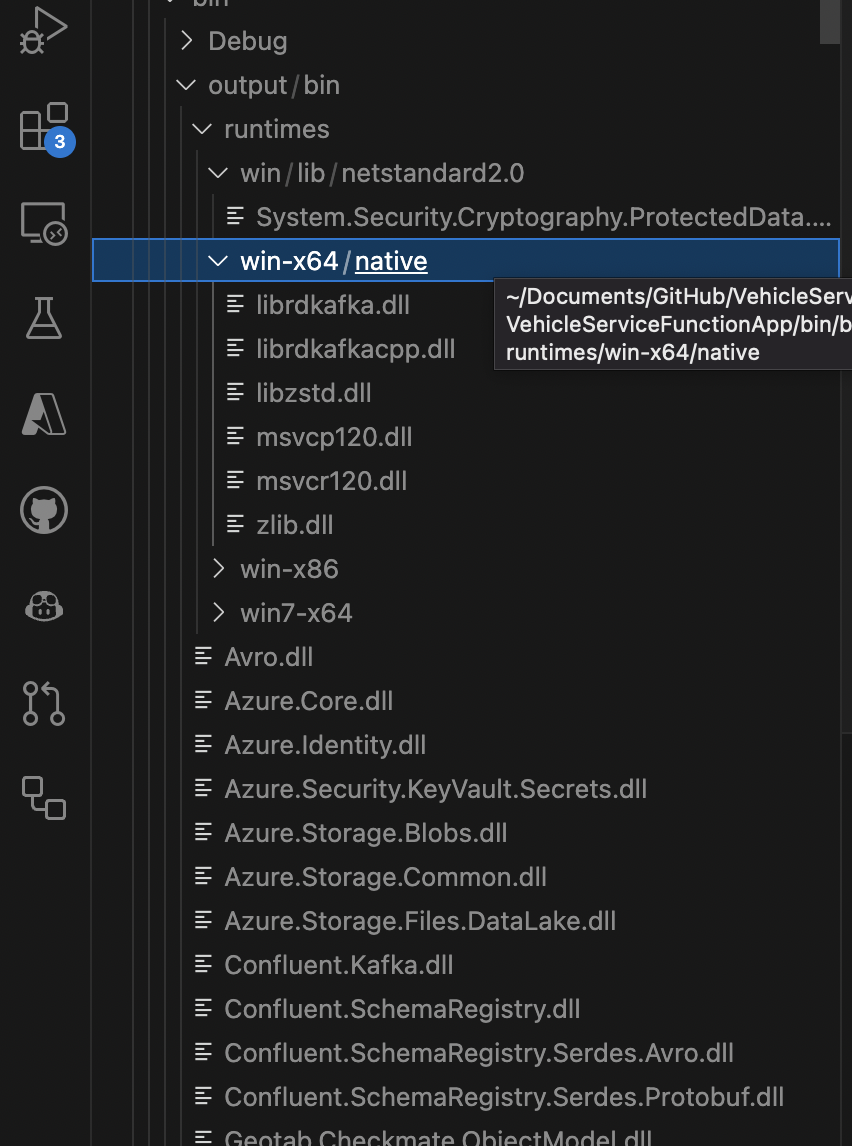Expand the Debug folder
Viewport: 852px width, 1146px height.
[187, 41]
